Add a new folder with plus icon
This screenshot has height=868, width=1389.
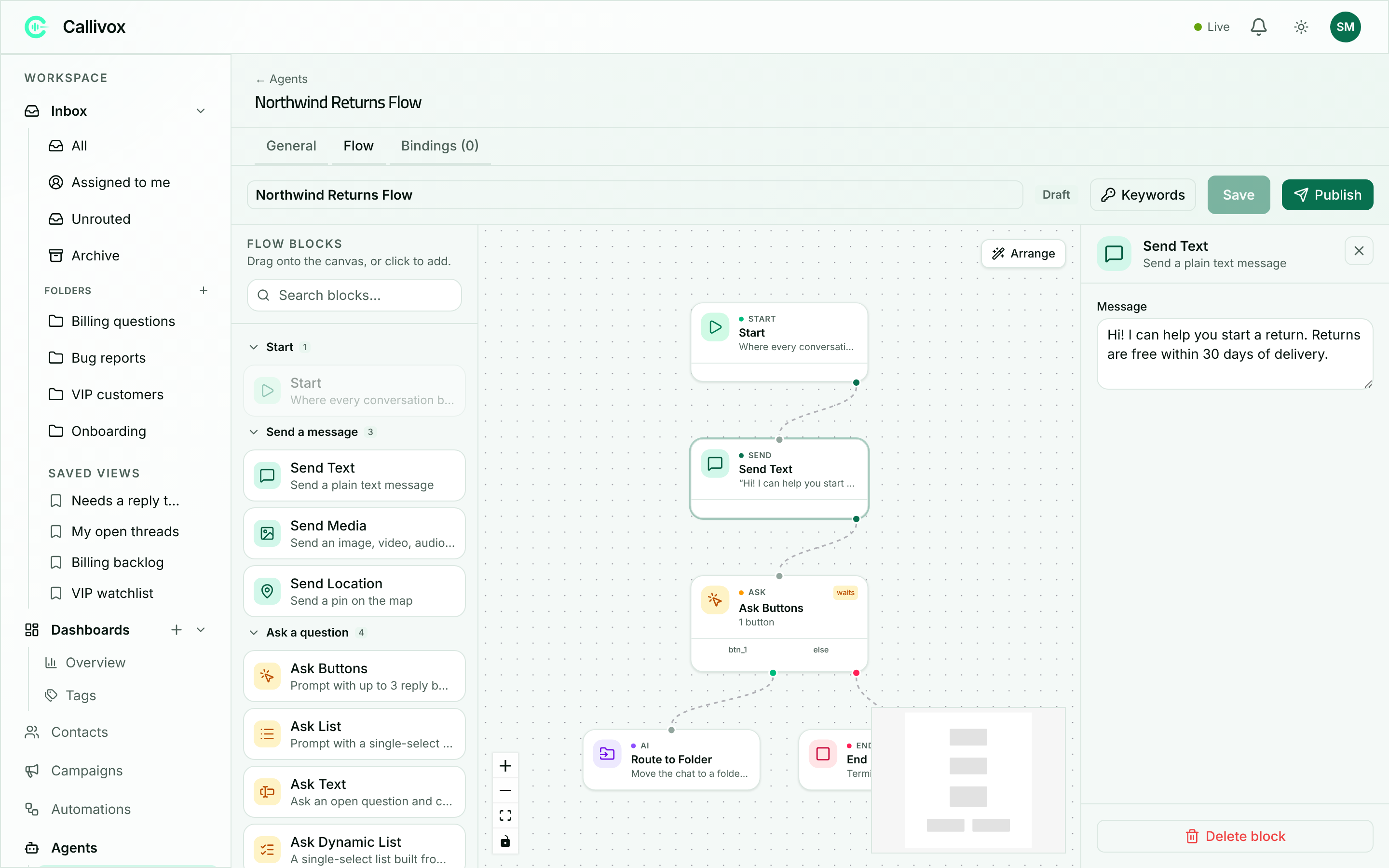(203, 290)
